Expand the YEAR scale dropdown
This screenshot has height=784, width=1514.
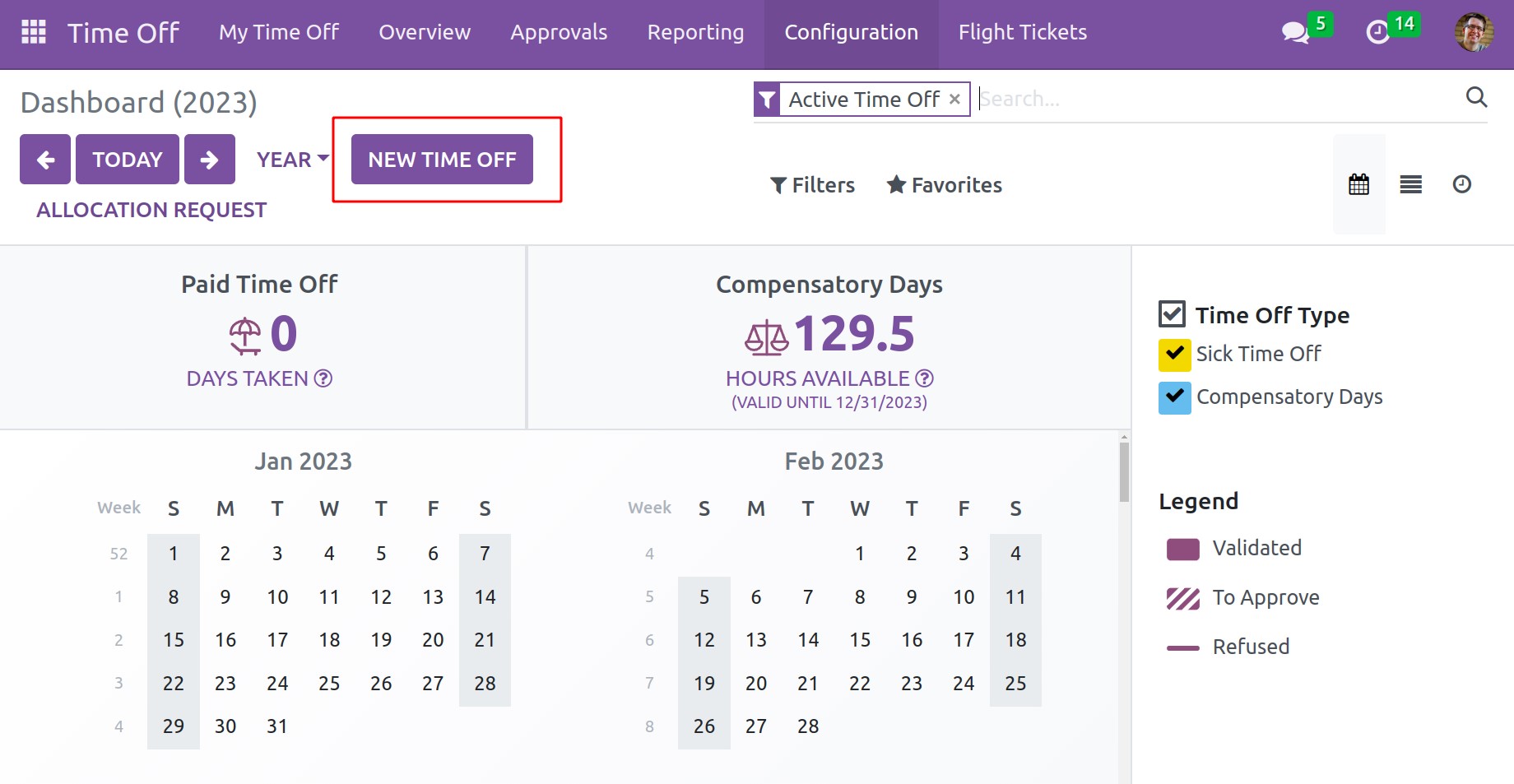292,160
